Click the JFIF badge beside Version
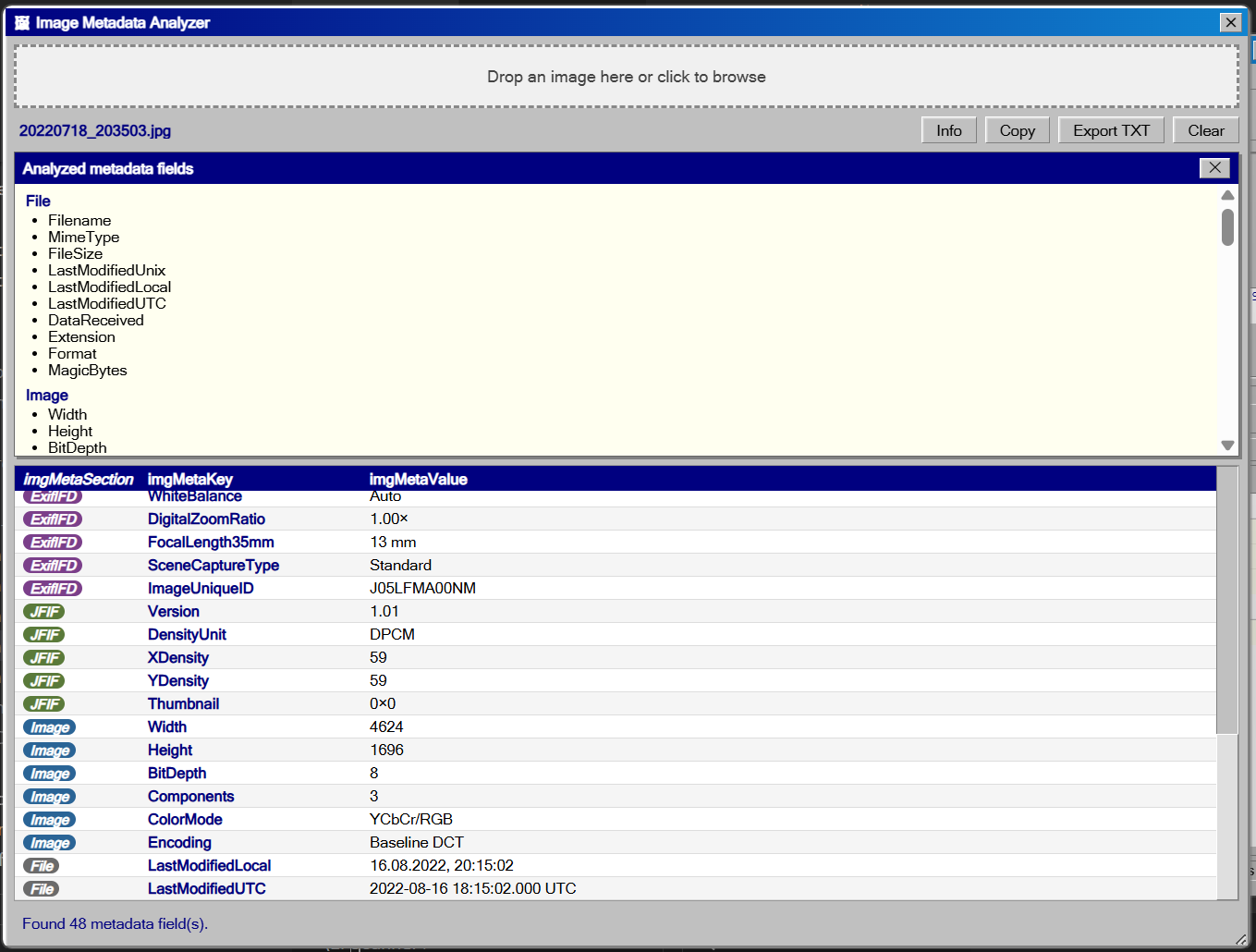Image resolution: width=1256 pixels, height=952 pixels. pyautogui.click(x=43, y=611)
